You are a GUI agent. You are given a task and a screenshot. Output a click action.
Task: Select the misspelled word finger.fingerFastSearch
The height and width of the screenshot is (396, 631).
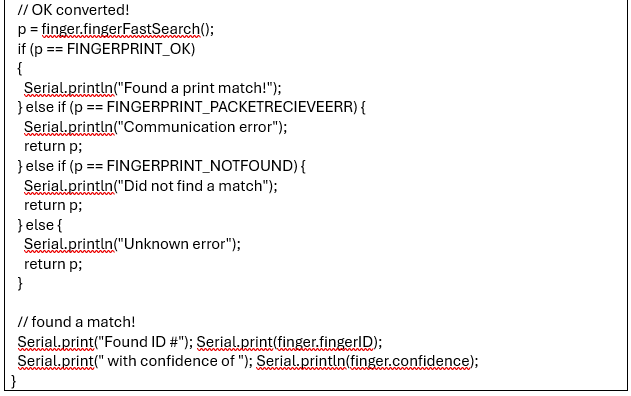(121, 29)
